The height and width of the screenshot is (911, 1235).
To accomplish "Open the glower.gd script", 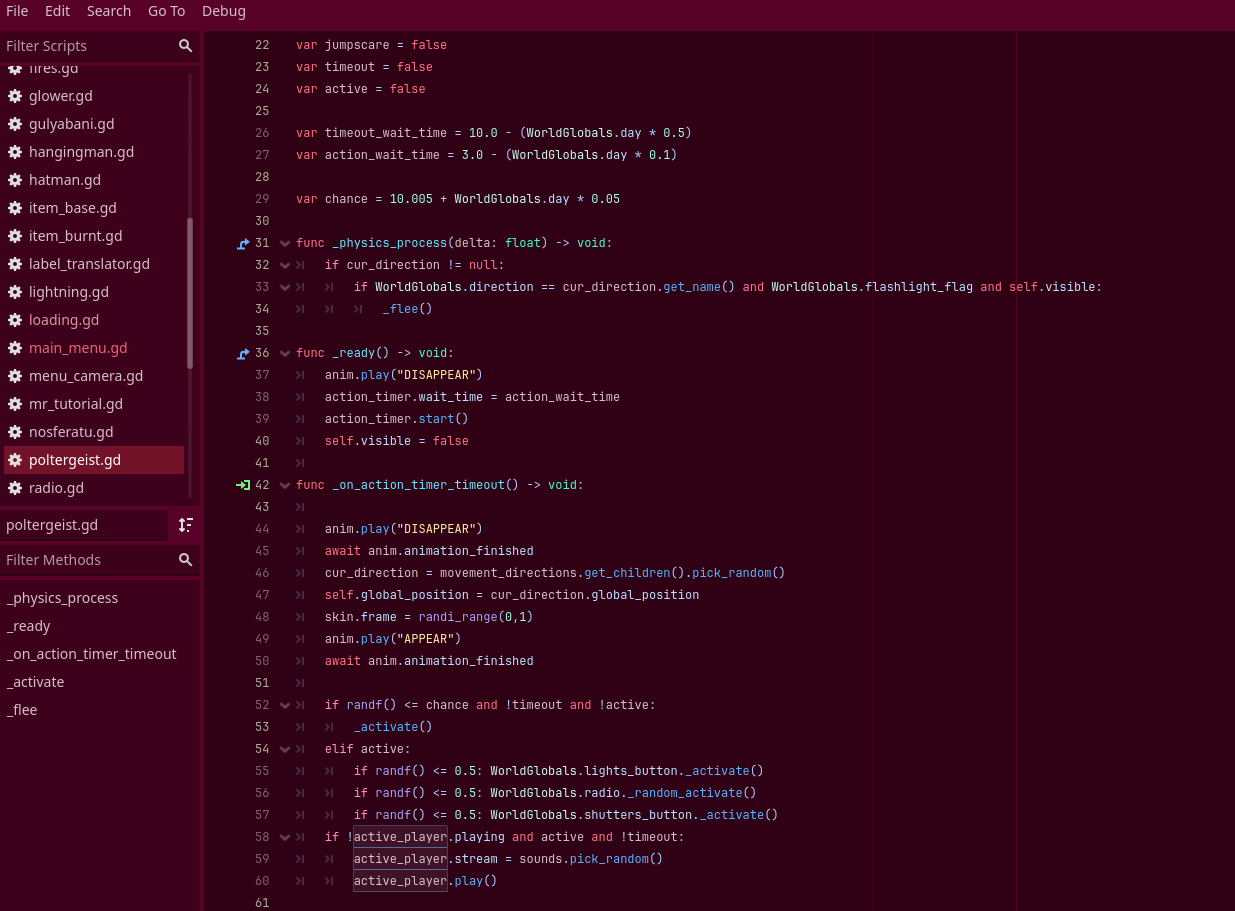I will [x=61, y=96].
